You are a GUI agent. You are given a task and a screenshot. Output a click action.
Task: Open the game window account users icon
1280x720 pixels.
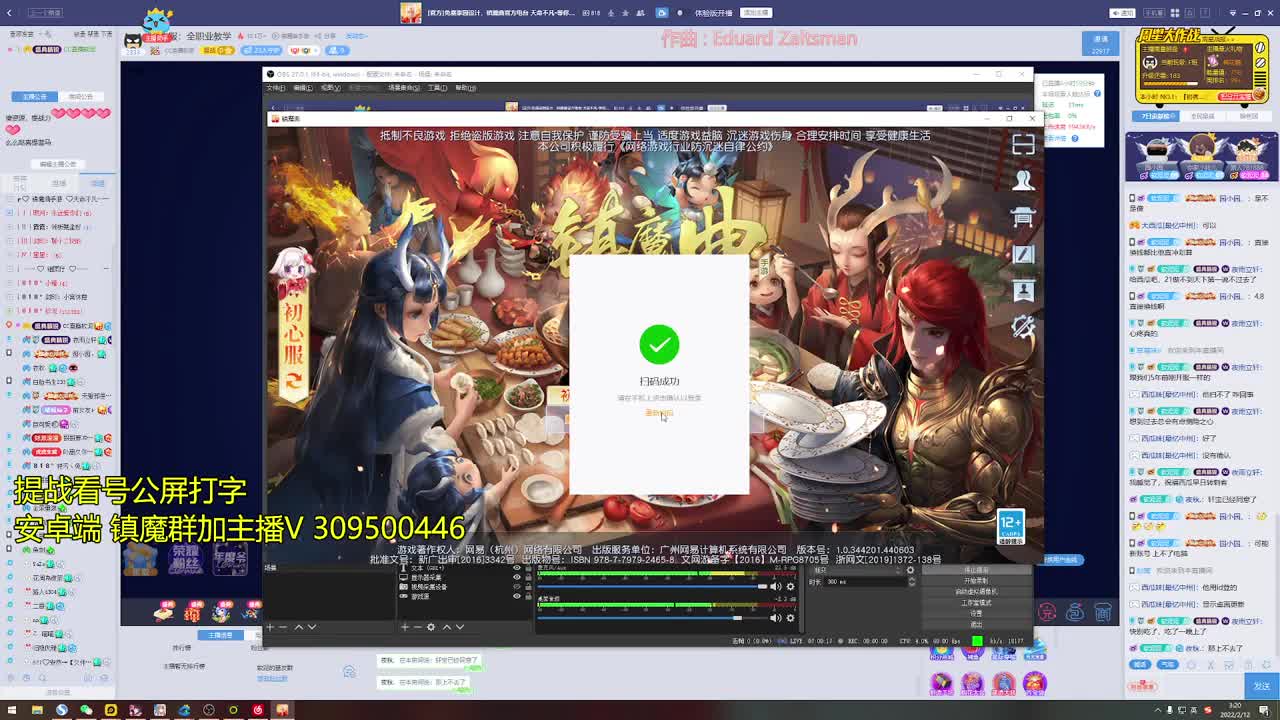(x=1023, y=180)
